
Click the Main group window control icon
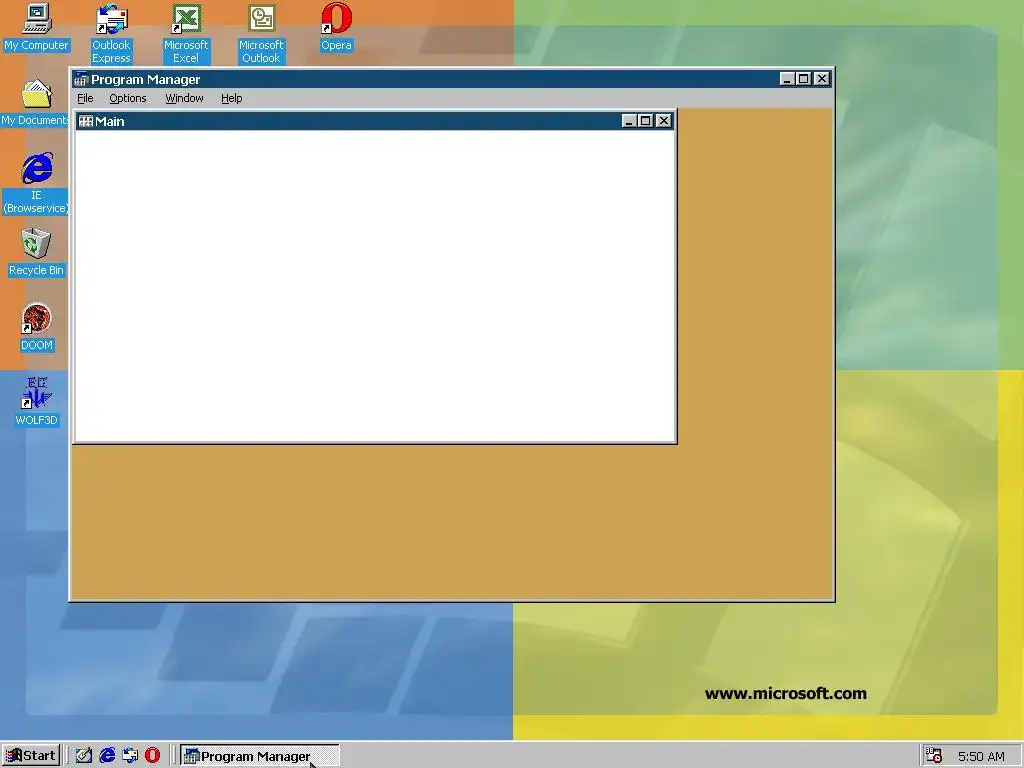(86, 121)
